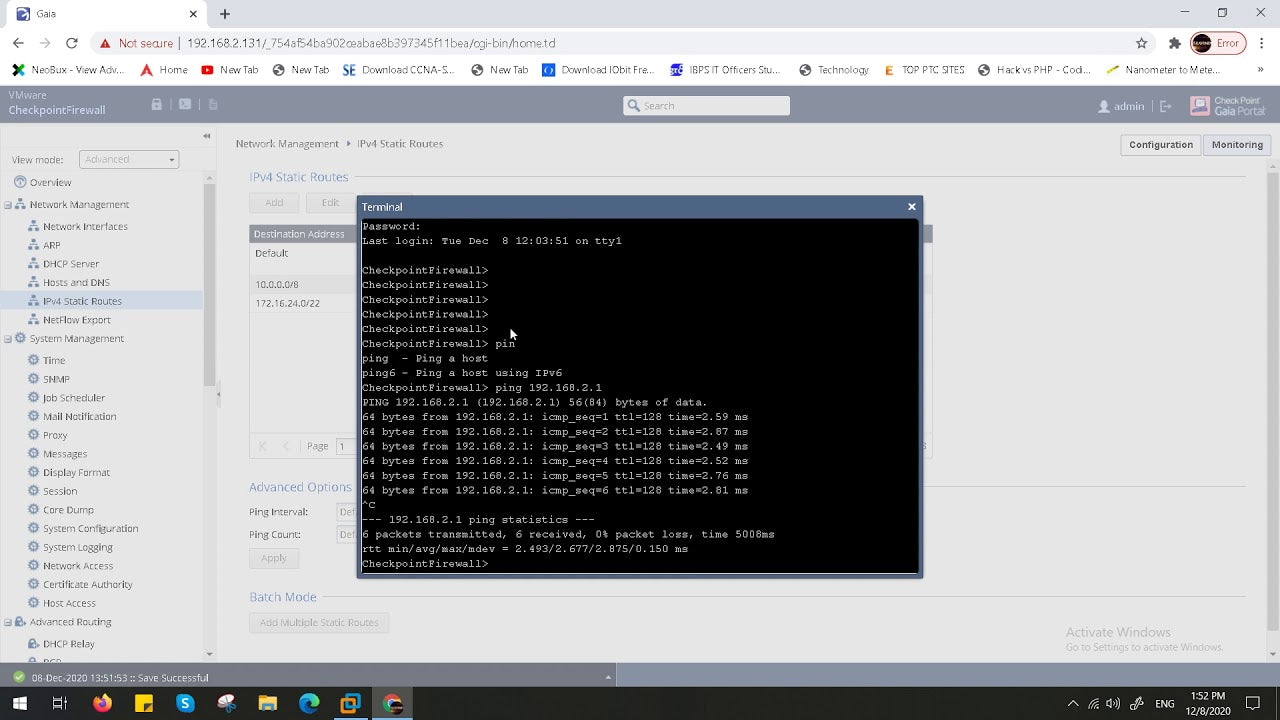Show more bookmarks with the chevron
Image resolution: width=1280 pixels, height=720 pixels.
(1260, 70)
